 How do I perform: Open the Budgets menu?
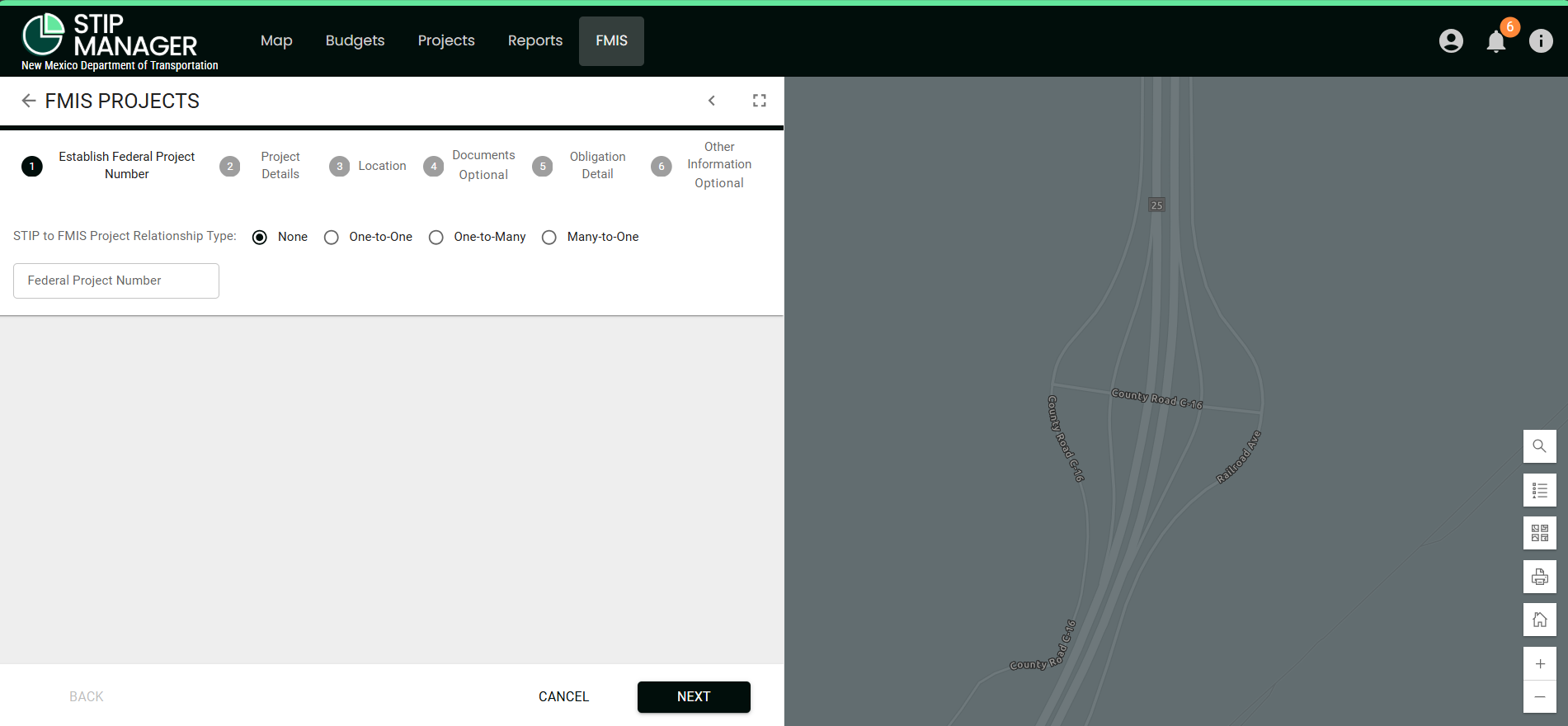click(x=355, y=40)
